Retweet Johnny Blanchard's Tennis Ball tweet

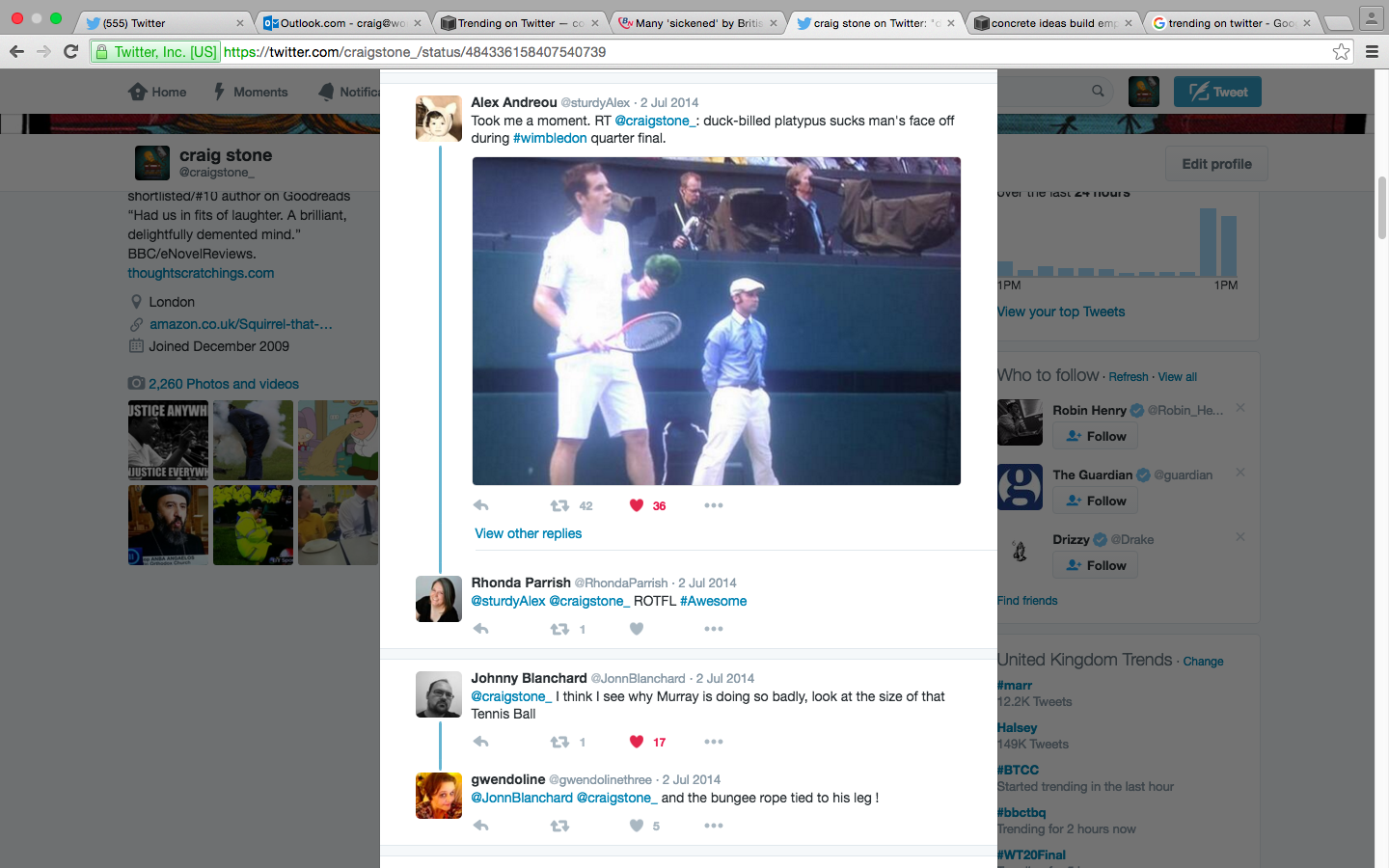pos(559,742)
